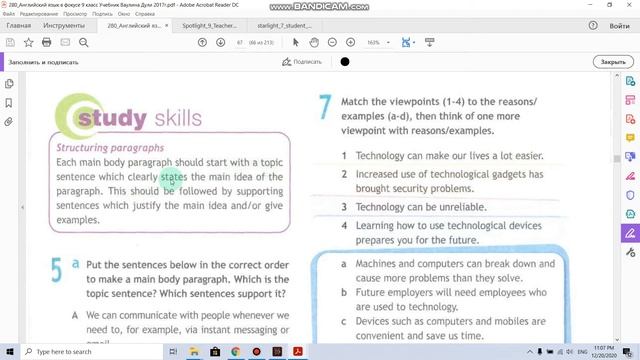Send the file by email
The image size is (640, 360).
click(x=65, y=42)
